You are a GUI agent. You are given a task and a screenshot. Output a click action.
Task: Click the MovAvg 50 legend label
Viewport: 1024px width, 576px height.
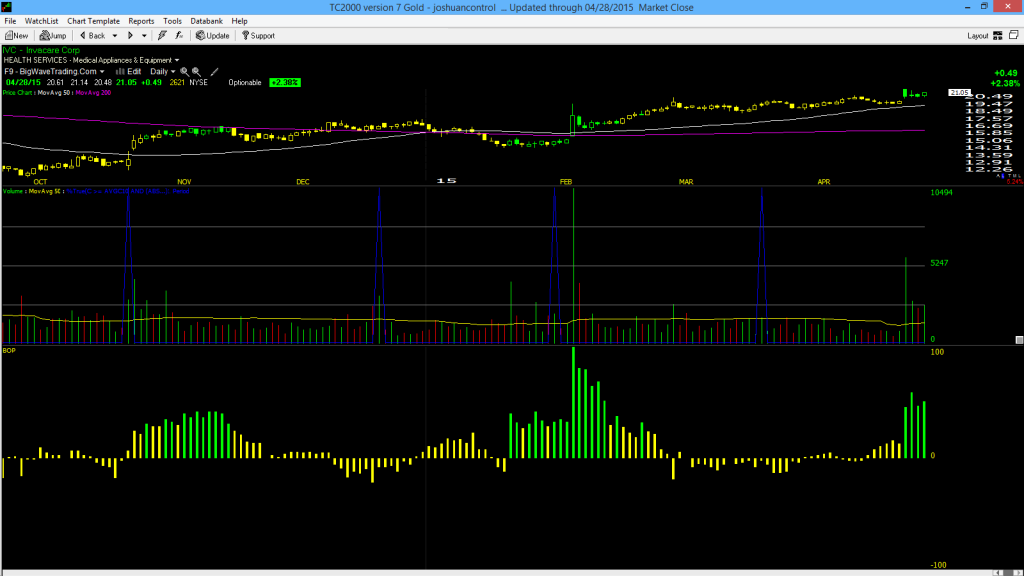point(54,93)
